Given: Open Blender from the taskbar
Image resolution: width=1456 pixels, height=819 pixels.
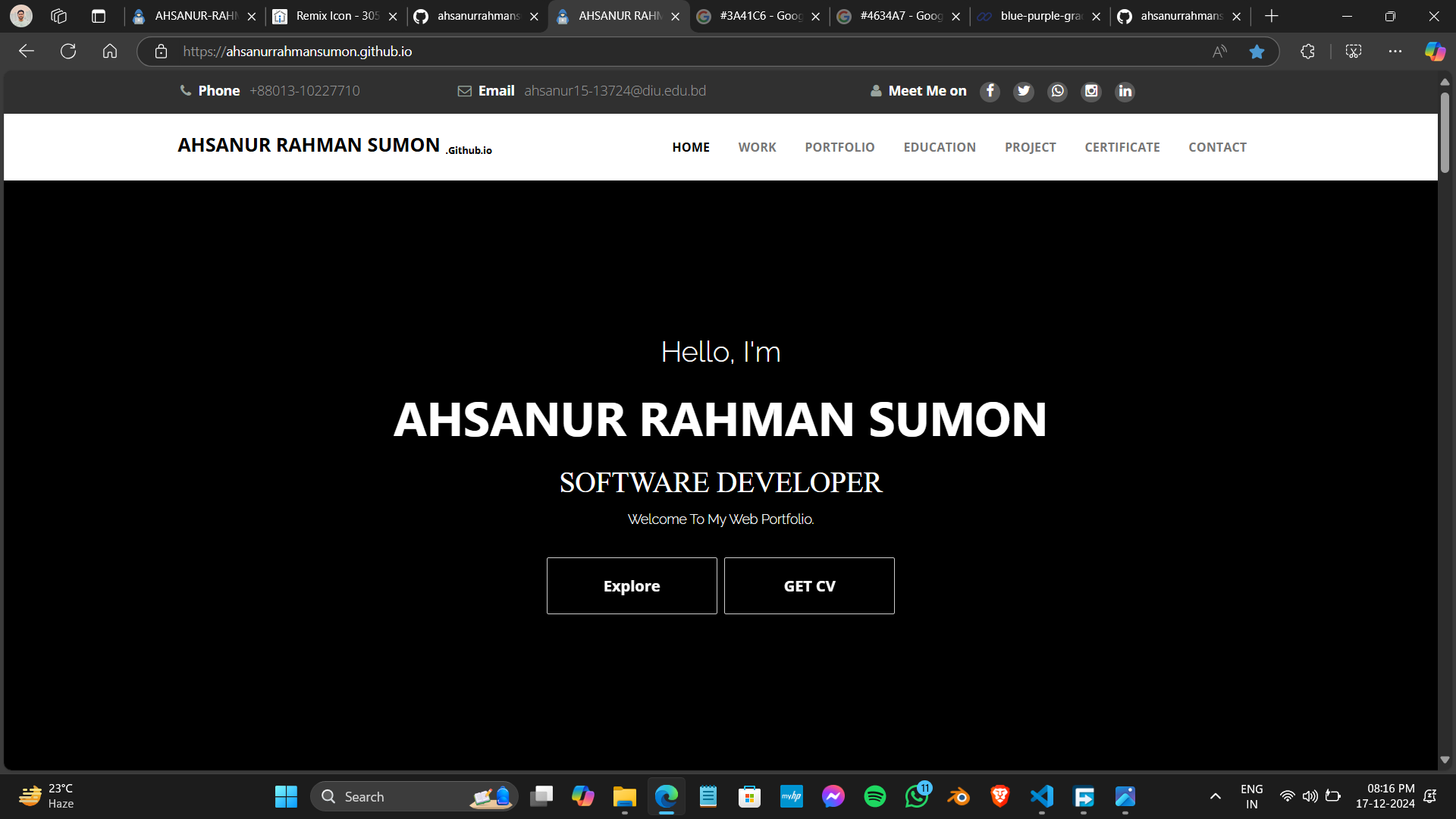Looking at the screenshot, I should (959, 796).
